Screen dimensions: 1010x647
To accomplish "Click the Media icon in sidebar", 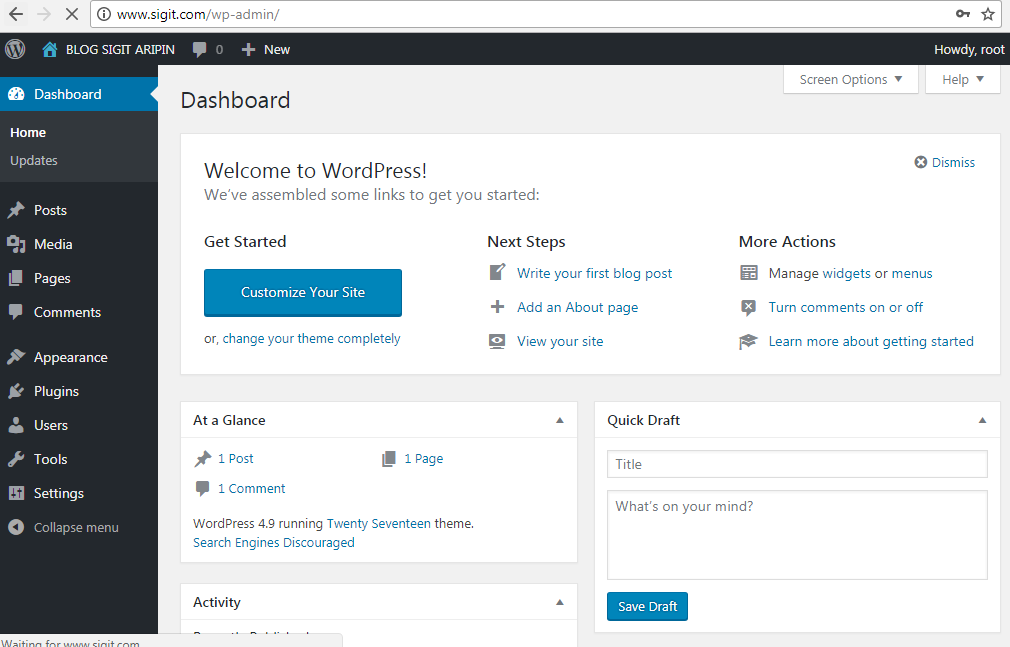I will pyautogui.click(x=16, y=244).
